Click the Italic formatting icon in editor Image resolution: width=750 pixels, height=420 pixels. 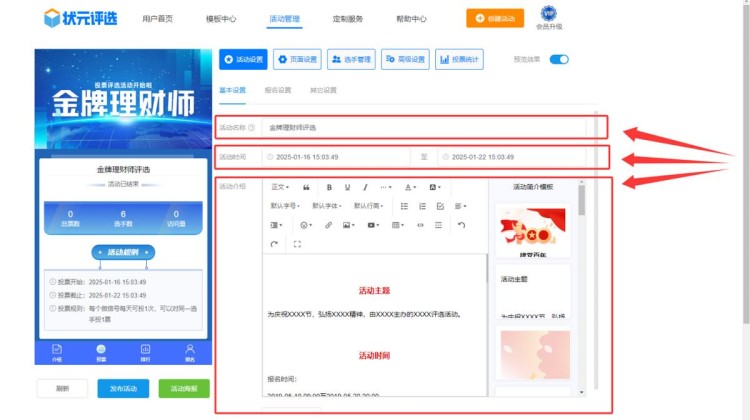point(365,187)
